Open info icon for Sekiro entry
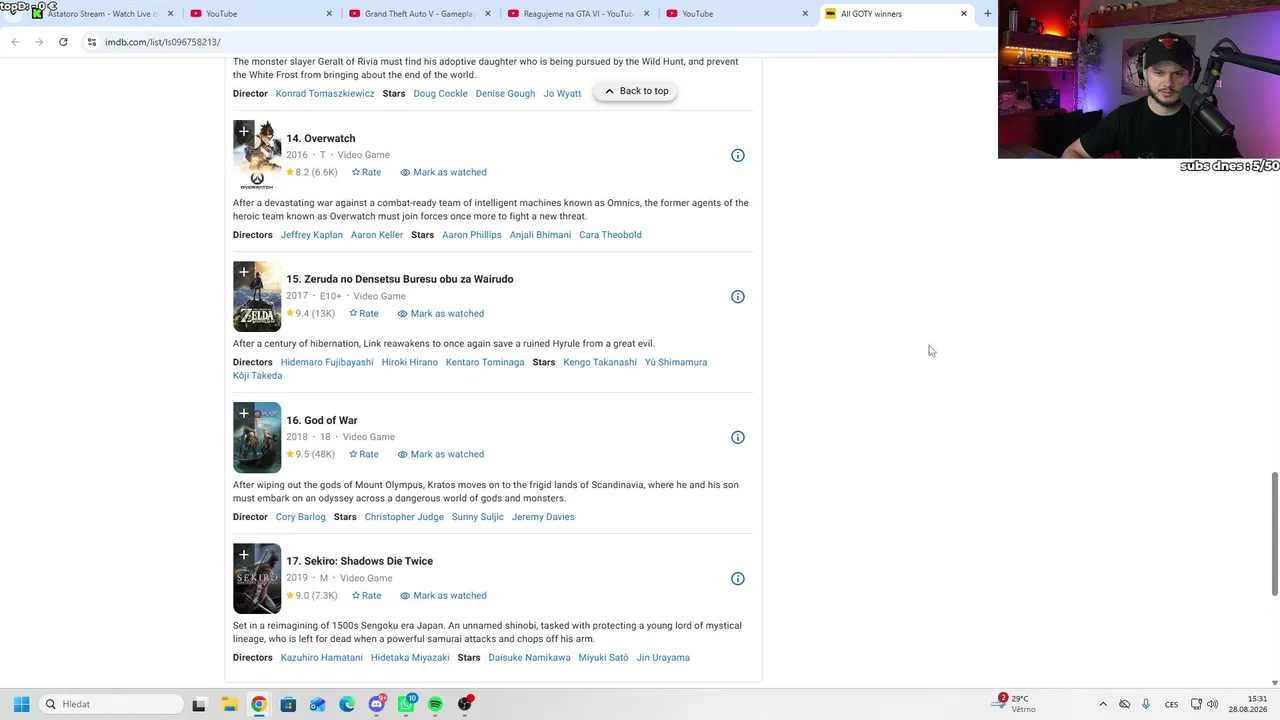1280x720 pixels. (x=738, y=578)
